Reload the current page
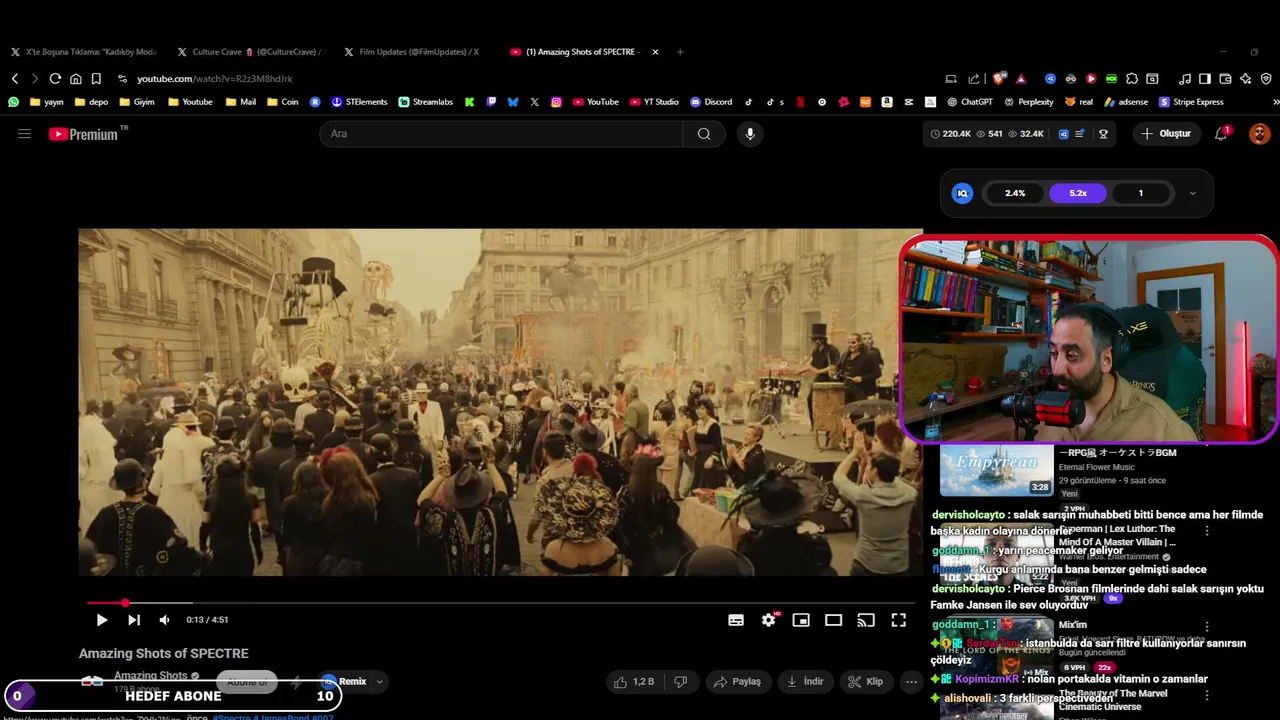The height and width of the screenshot is (720, 1280). pyautogui.click(x=55, y=78)
